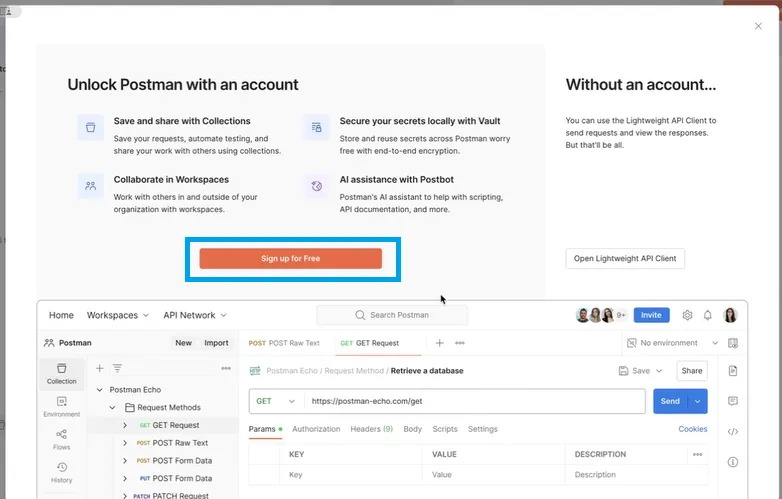782x499 pixels.
Task: Open the No environment dropdown
Action: (x=672, y=343)
